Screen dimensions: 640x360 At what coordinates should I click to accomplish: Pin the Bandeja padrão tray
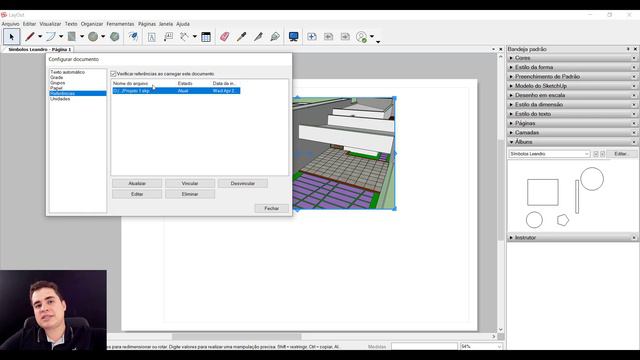pos(628,49)
